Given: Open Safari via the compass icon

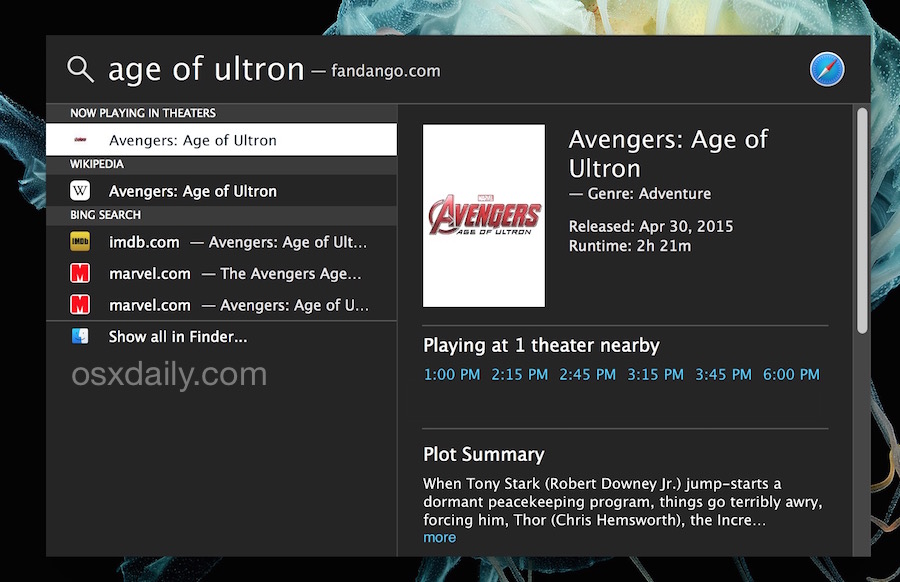Looking at the screenshot, I should pyautogui.click(x=826, y=69).
